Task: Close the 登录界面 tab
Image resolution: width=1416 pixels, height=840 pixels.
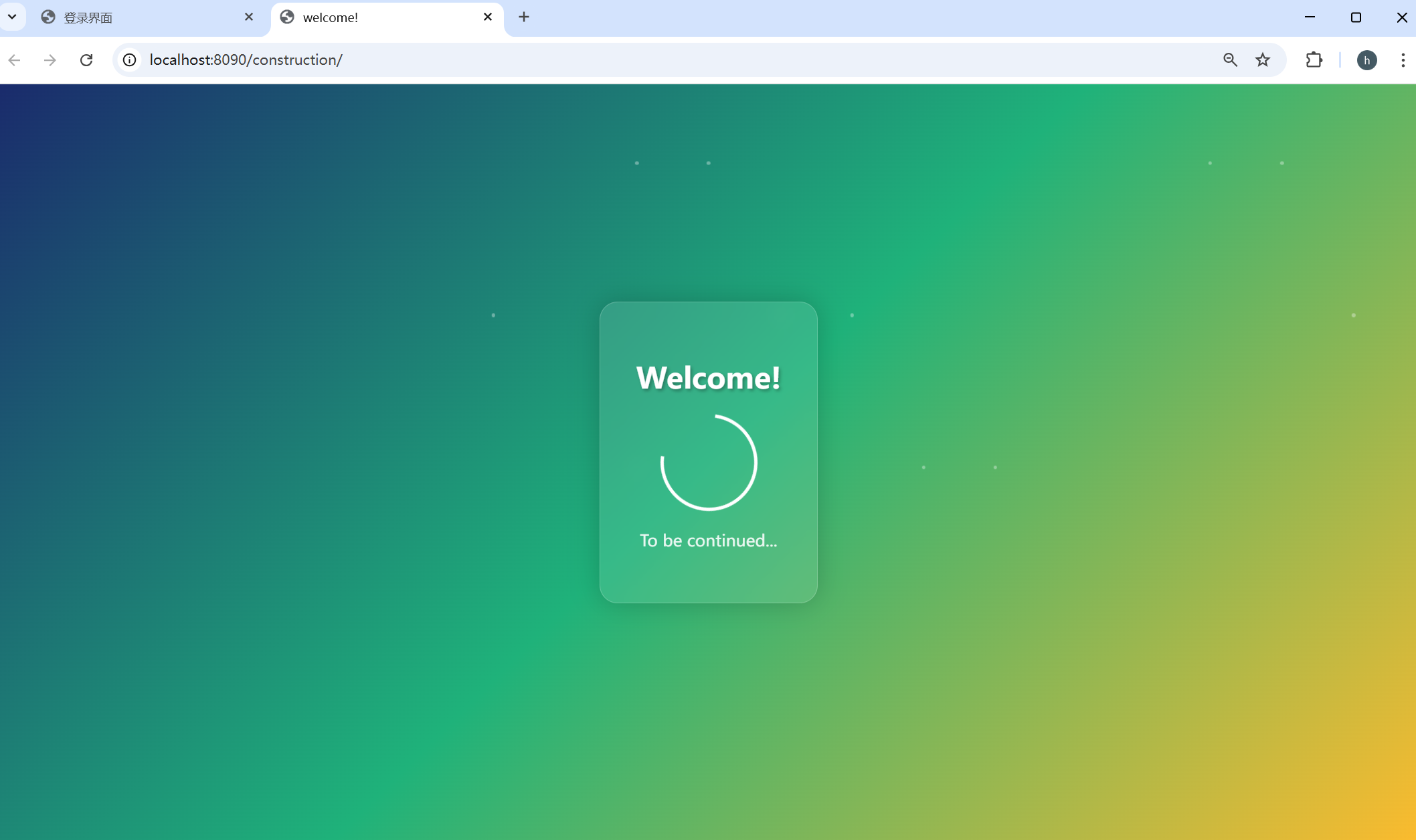Action: [249, 17]
